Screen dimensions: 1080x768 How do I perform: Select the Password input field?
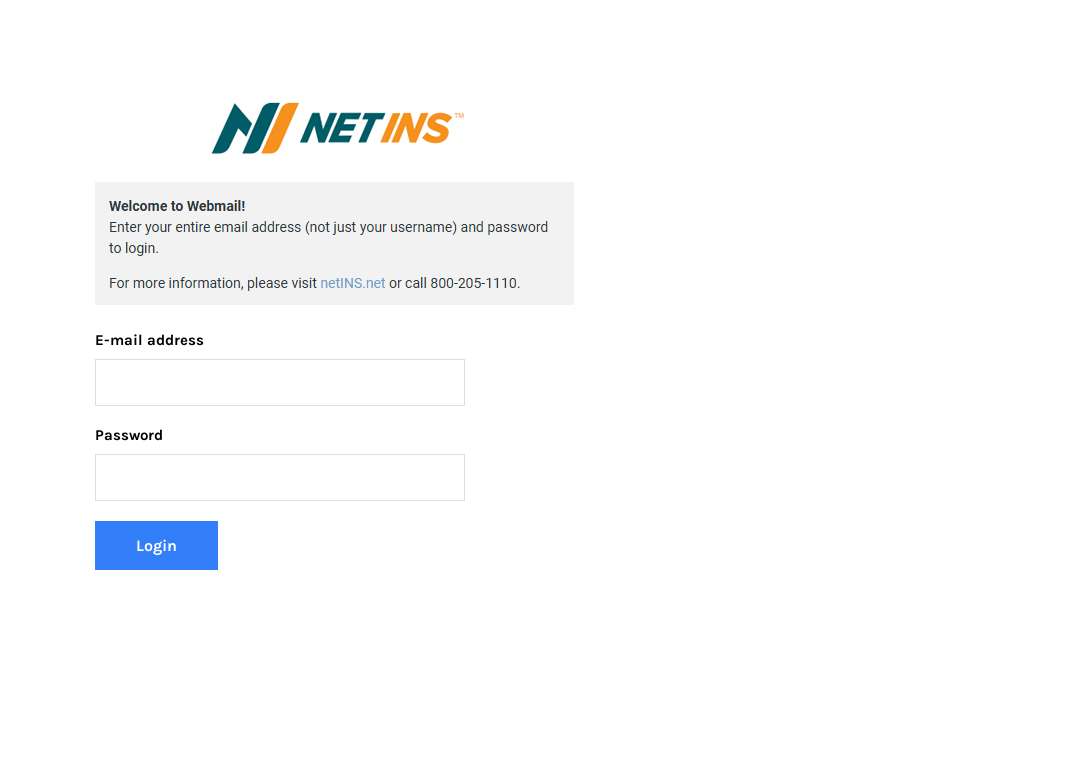click(x=280, y=477)
